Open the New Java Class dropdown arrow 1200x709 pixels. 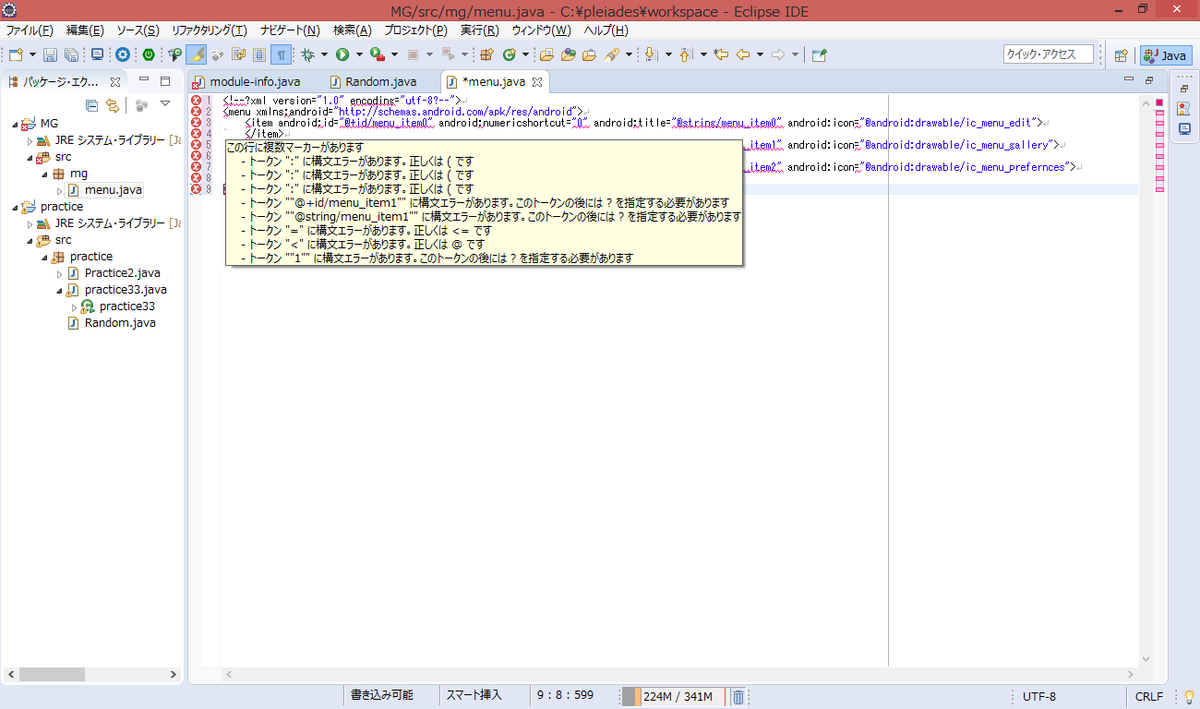tap(525, 55)
